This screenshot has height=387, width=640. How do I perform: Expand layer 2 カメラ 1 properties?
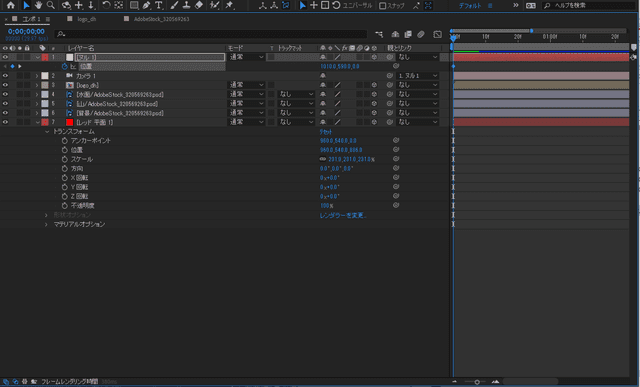pos(37,76)
